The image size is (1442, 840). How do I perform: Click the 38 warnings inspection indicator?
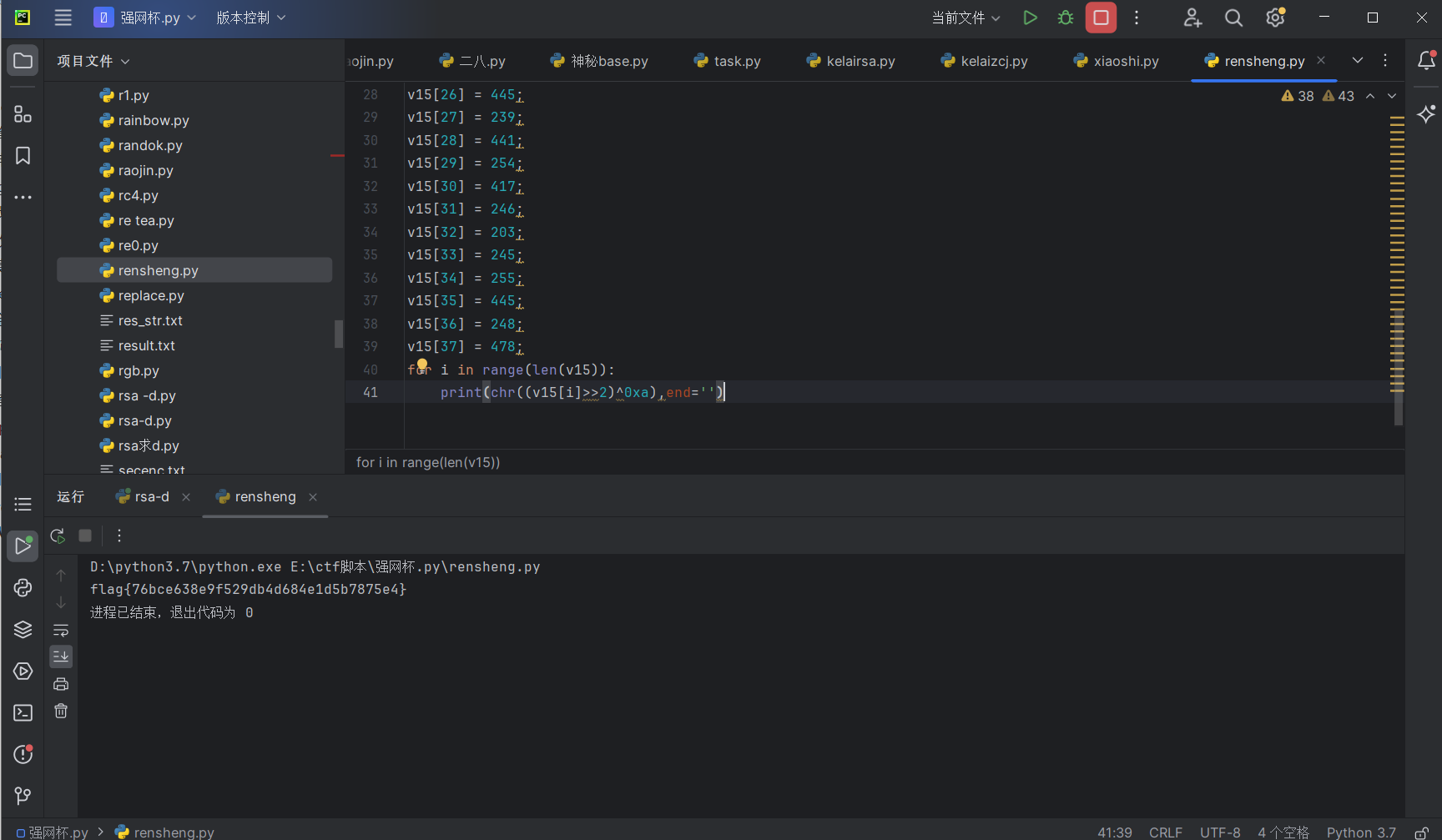coord(1298,96)
